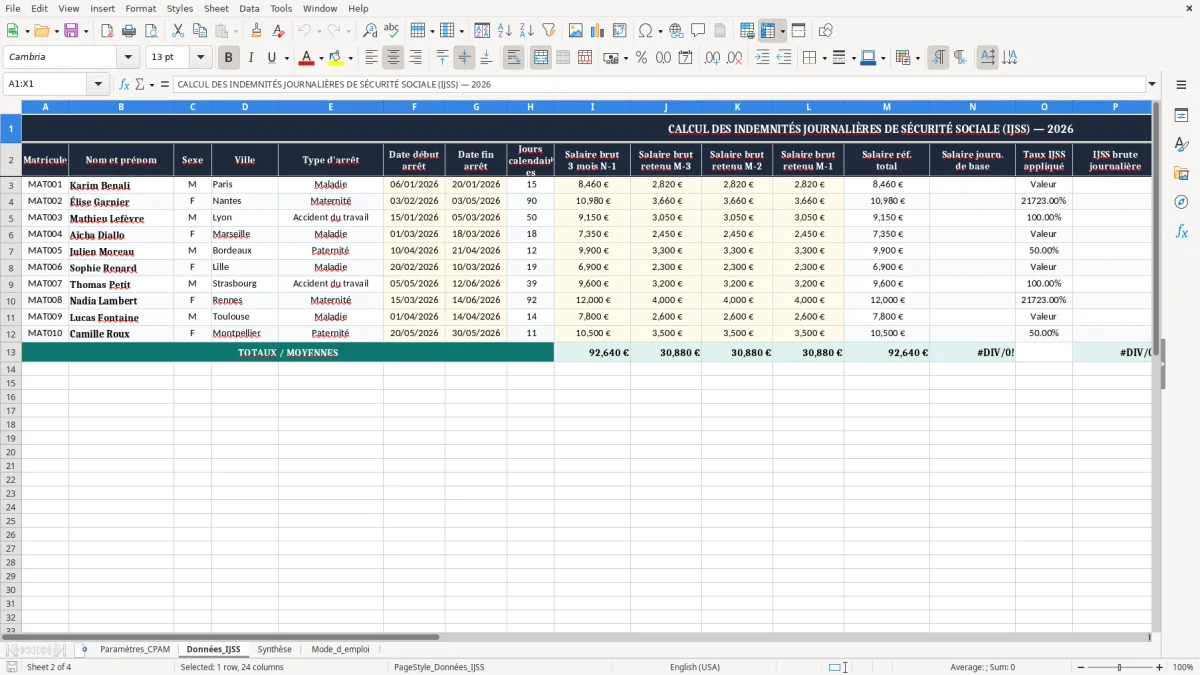The image size is (1200, 675).
Task: Expand the Font Color dropdown arrow
Action: click(x=321, y=58)
